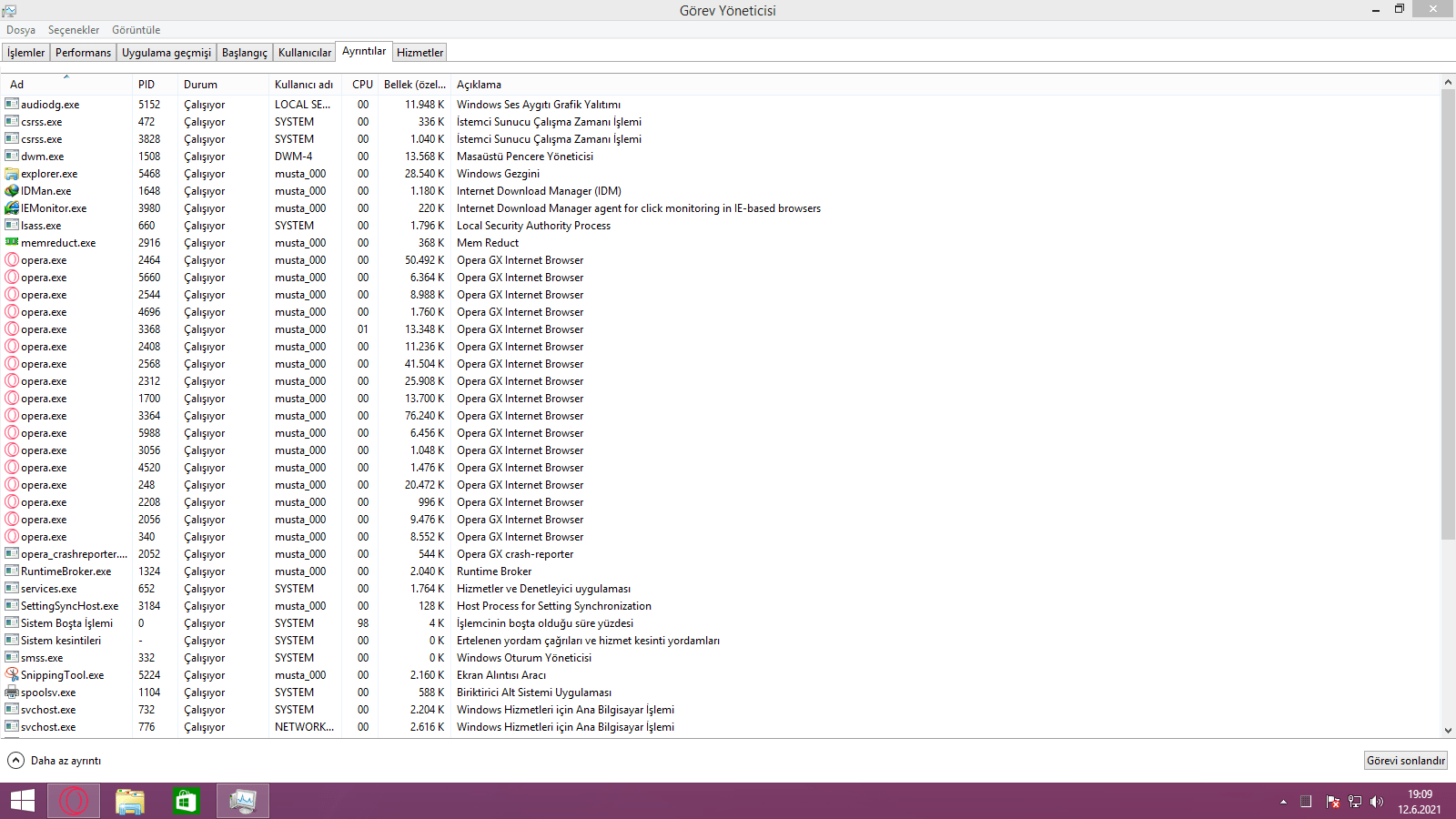Click the memreduct.exe green chip icon
Image resolution: width=1456 pixels, height=819 pixels.
coord(12,242)
